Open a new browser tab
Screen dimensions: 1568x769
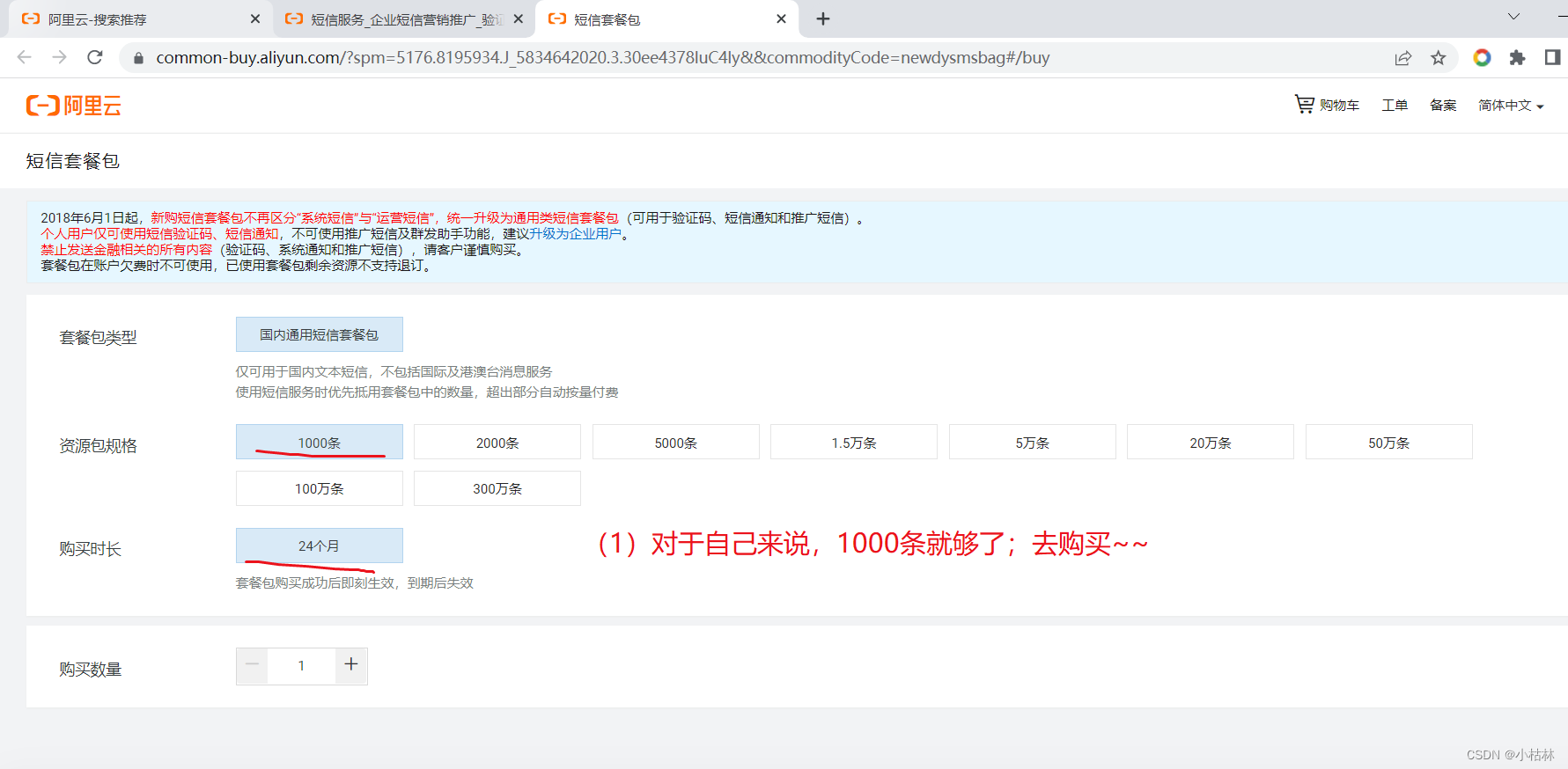click(823, 18)
